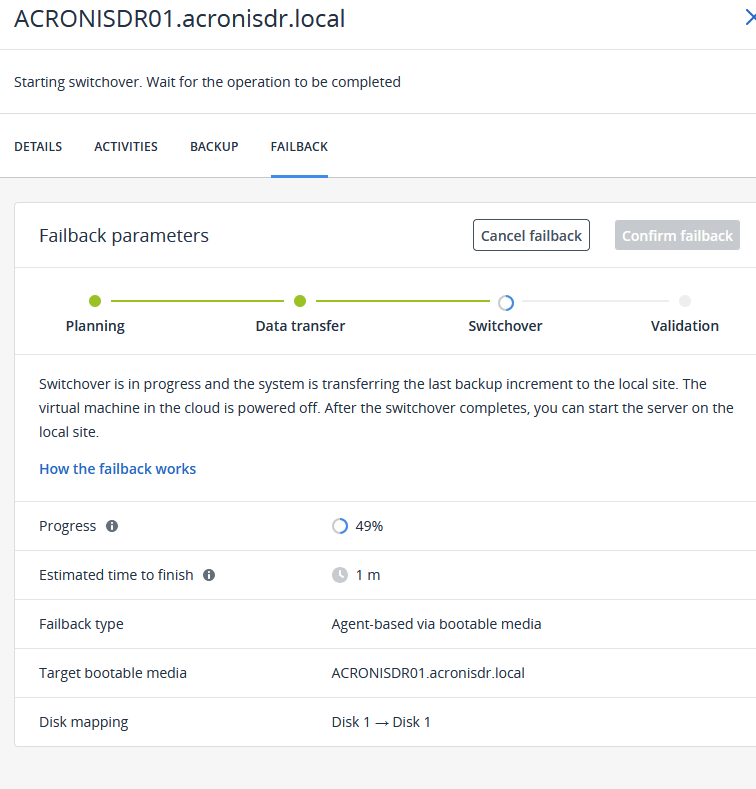The height and width of the screenshot is (789, 756).
Task: Click the progress spinner next to 49%
Action: 340,526
